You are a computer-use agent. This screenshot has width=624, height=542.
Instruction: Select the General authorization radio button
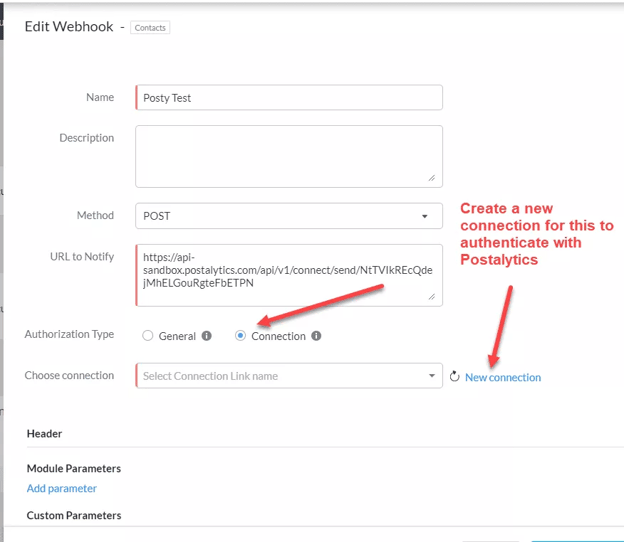click(148, 336)
